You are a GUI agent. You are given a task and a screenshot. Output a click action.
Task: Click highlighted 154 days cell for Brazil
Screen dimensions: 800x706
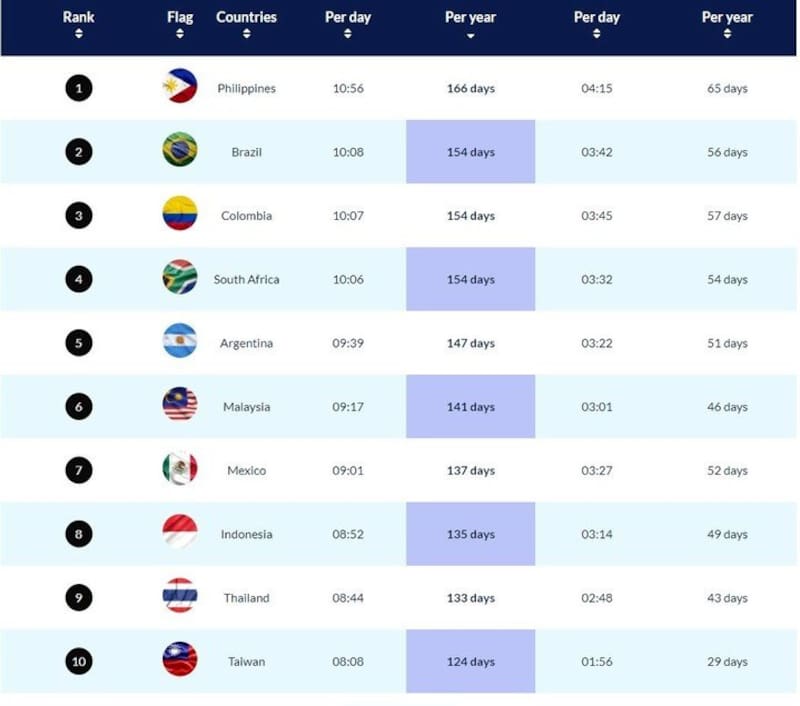(x=470, y=152)
